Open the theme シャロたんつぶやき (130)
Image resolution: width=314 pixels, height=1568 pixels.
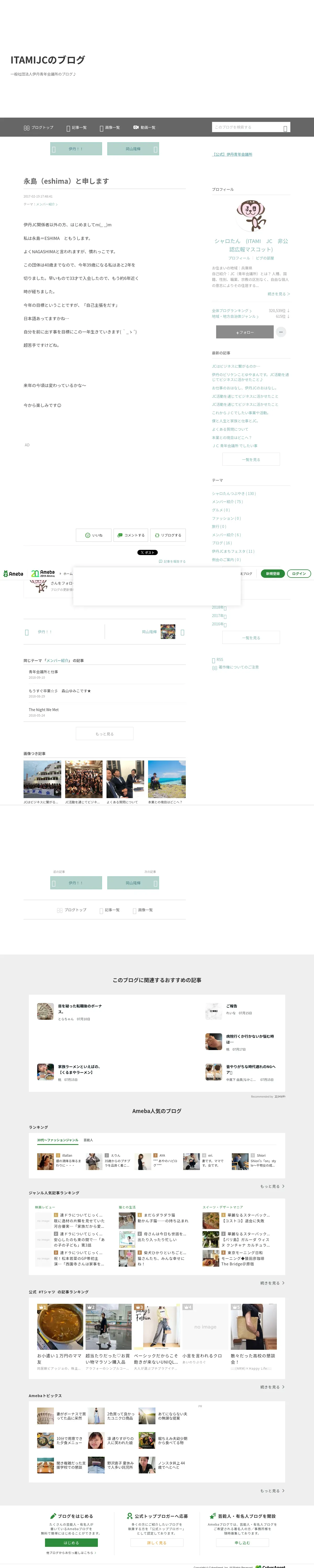pyautogui.click(x=234, y=494)
